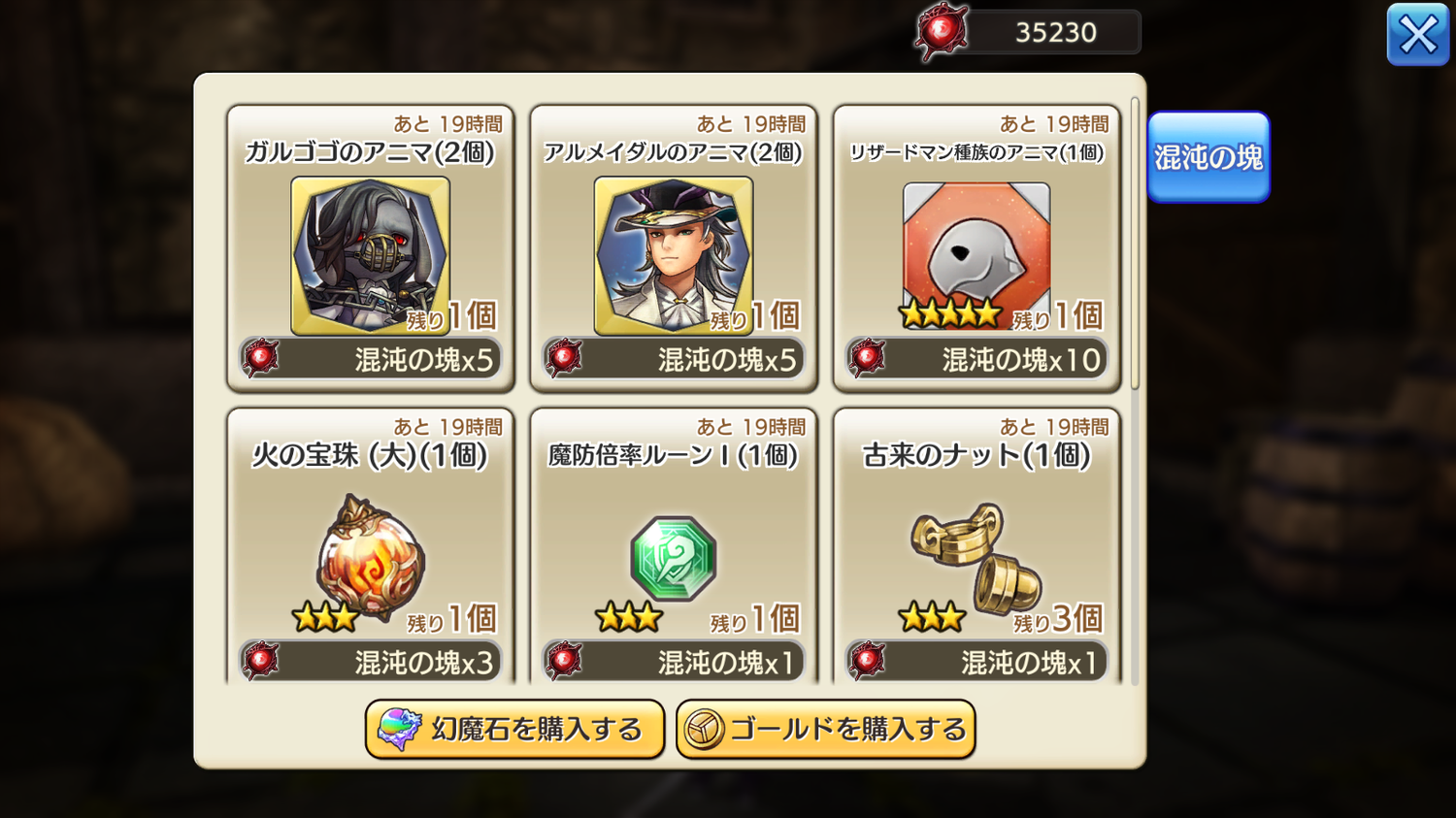
Task: Purchase リザードマン anima for 混沌の塊x10
Action: (976, 359)
